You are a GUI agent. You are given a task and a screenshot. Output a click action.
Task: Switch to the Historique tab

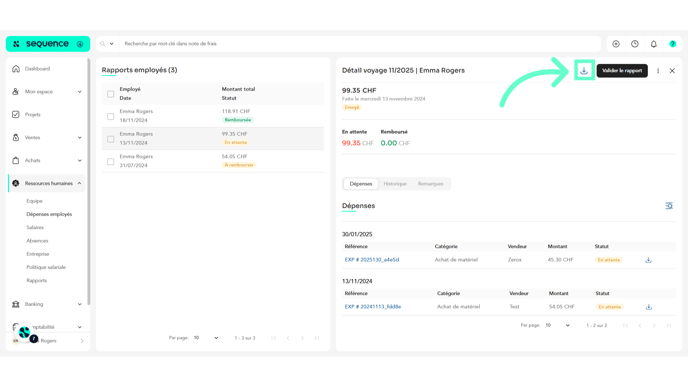(395, 184)
